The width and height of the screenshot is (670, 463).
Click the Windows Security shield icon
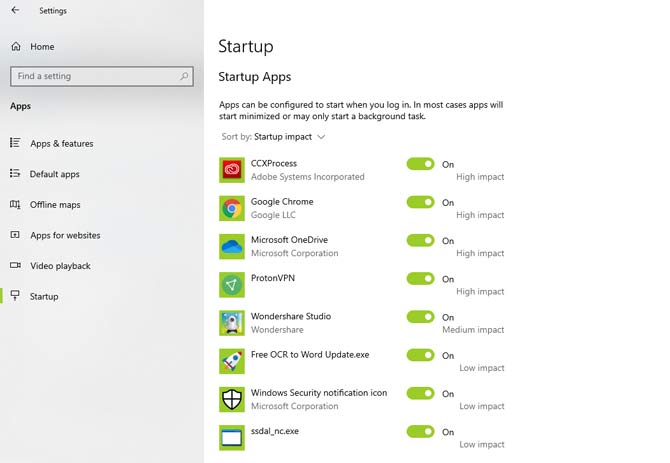click(x=232, y=400)
